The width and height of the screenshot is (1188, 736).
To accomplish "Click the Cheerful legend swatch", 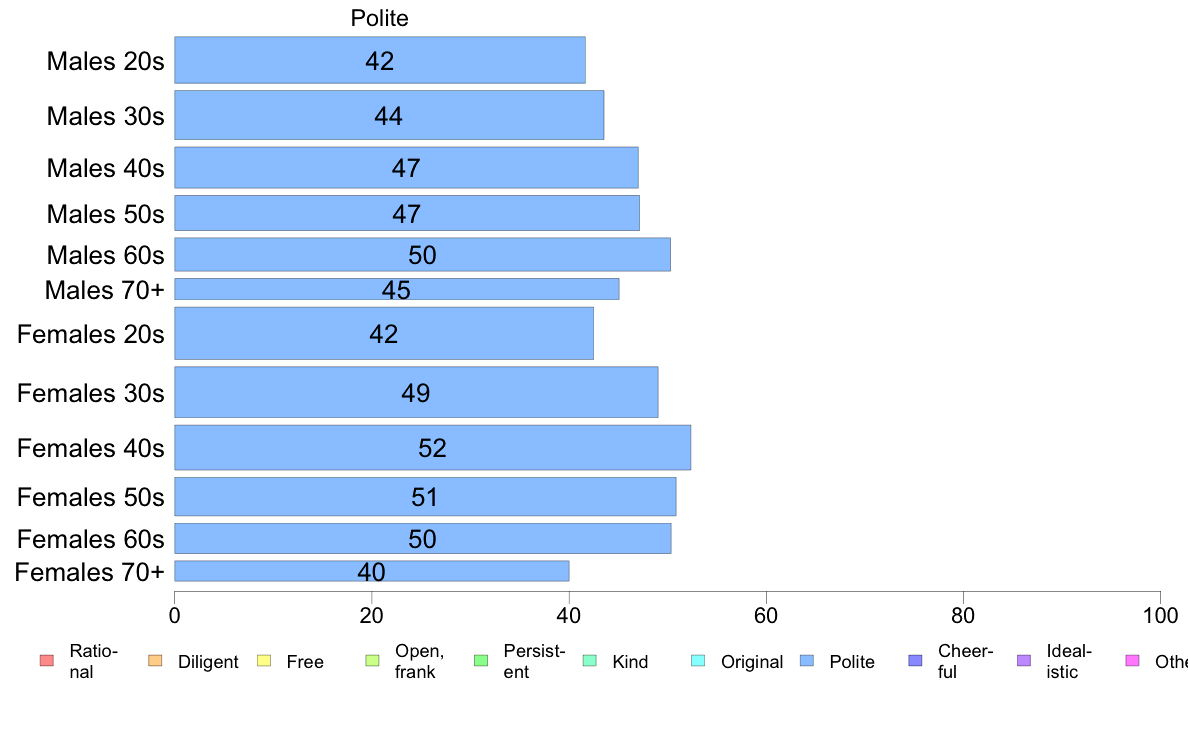I will click(x=915, y=661).
